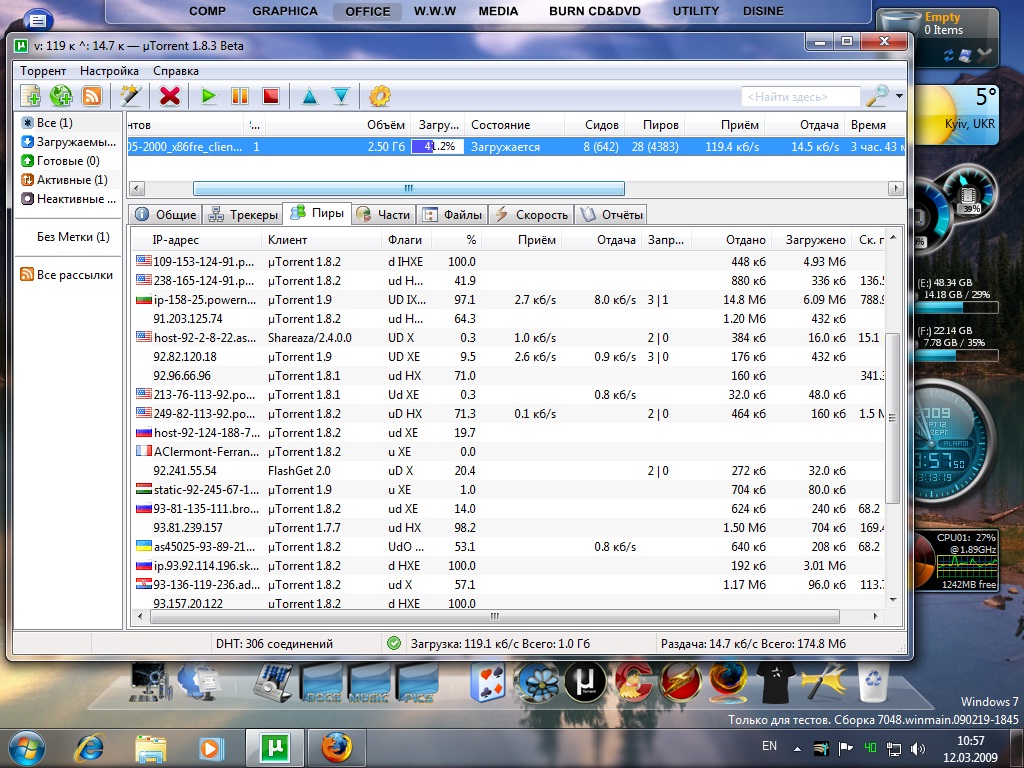Click the peers list vertical scrollbar thumb

click(892, 418)
